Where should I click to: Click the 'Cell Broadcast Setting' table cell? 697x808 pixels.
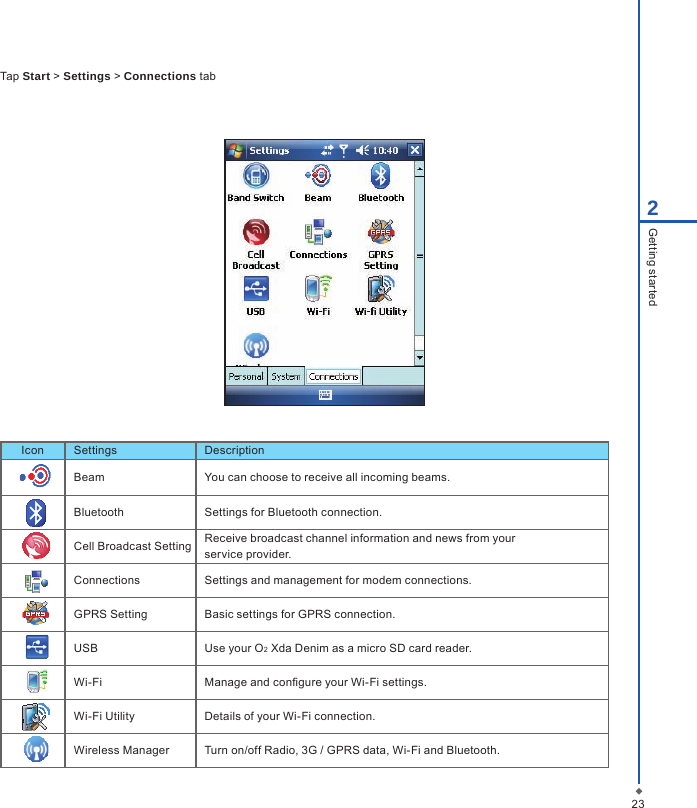tap(132, 546)
